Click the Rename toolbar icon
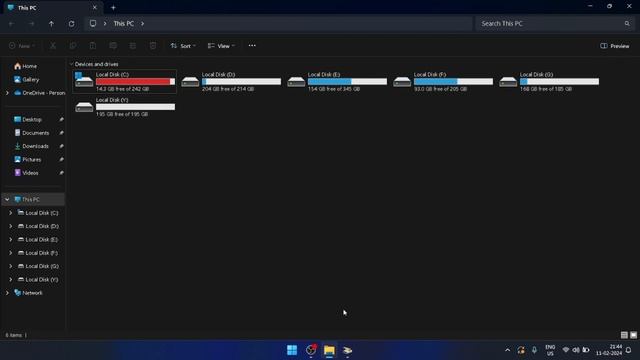Viewport: 640px width, 360px height. click(113, 46)
